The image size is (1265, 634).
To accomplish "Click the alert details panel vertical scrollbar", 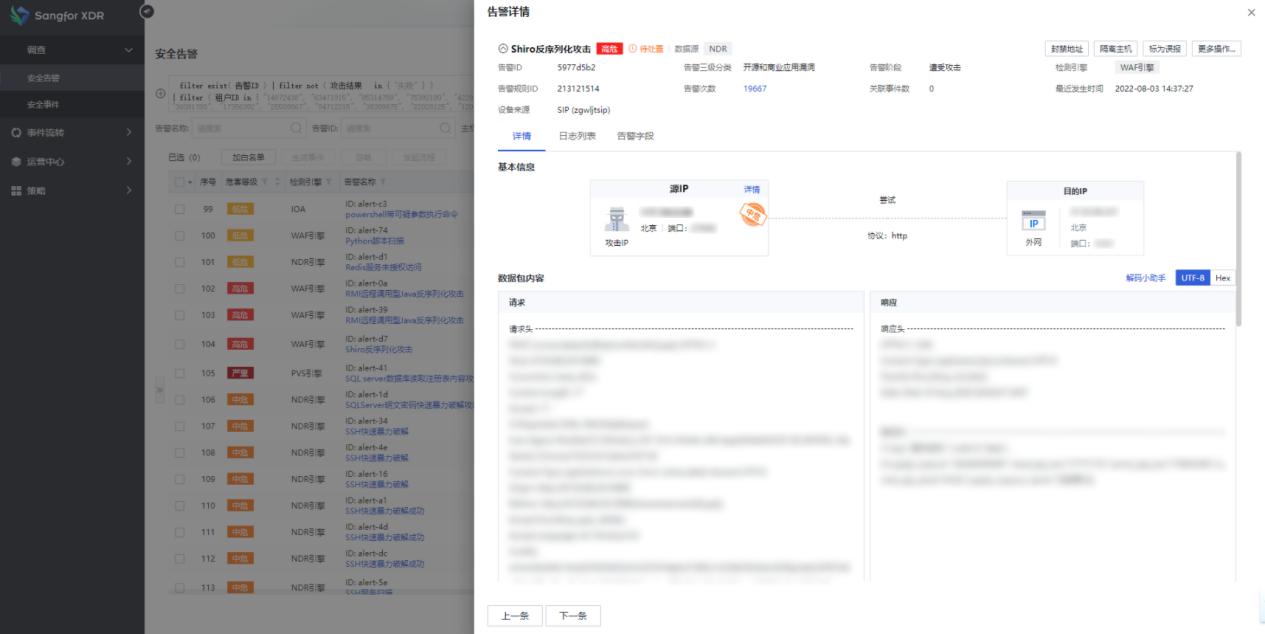I will coord(1240,240).
